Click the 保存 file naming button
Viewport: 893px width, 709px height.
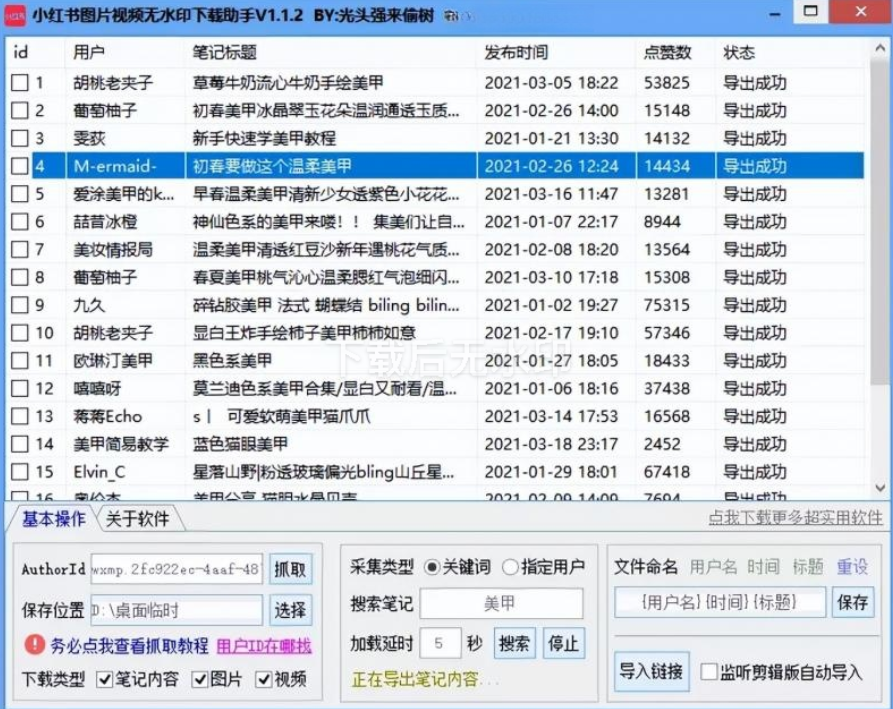(853, 602)
